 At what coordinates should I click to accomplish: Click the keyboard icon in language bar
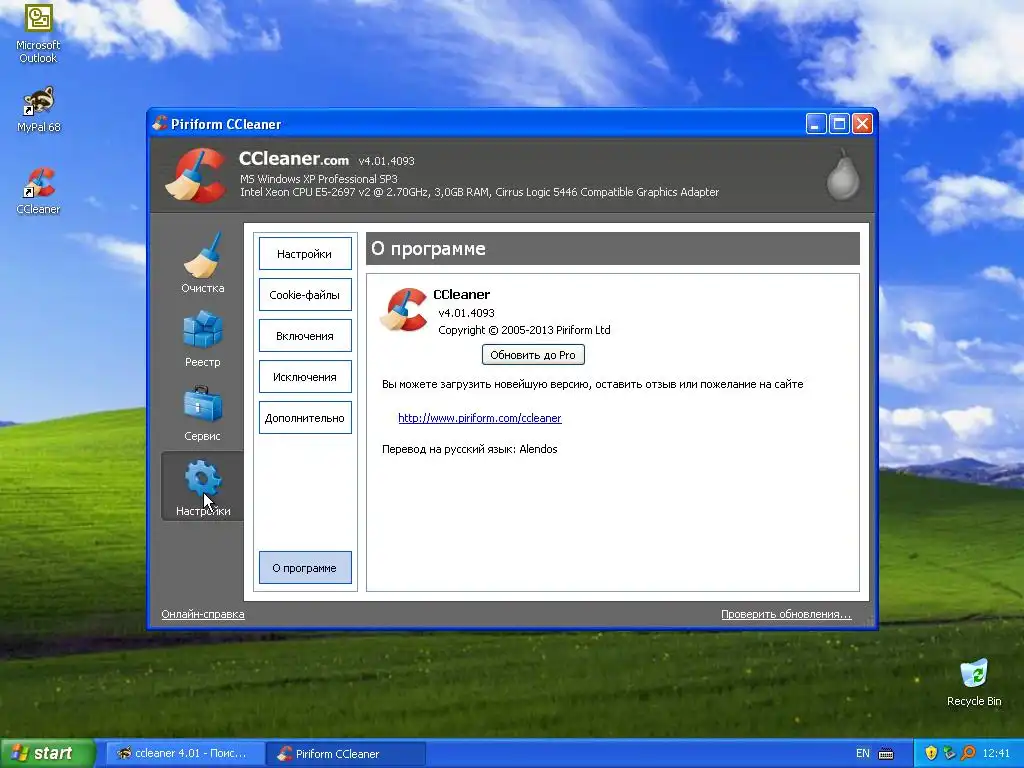click(886, 754)
